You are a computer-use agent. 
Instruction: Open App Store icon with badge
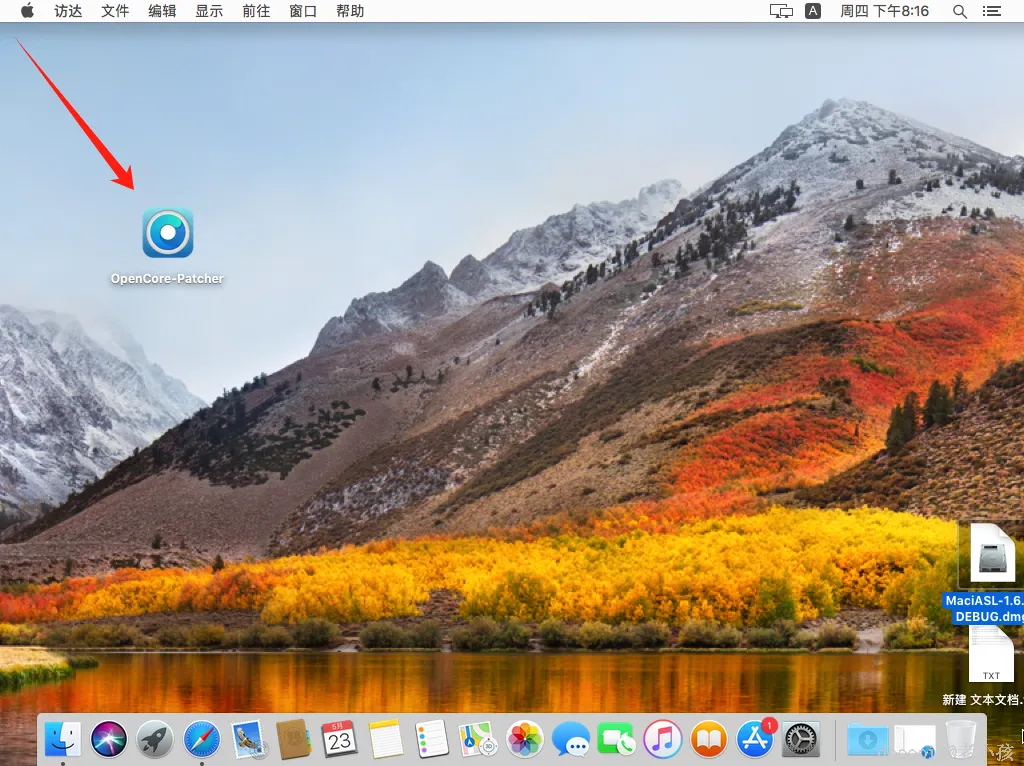pos(756,739)
